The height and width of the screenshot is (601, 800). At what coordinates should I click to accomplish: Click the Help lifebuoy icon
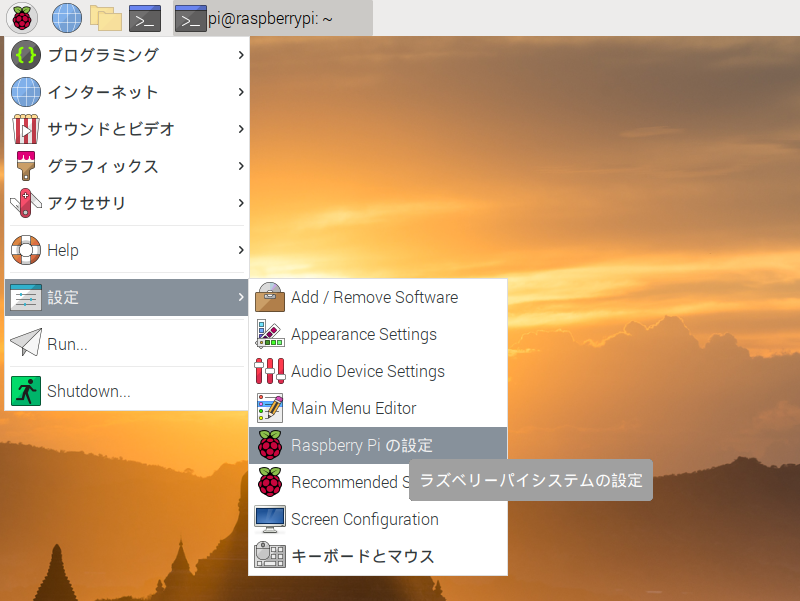click(26, 250)
